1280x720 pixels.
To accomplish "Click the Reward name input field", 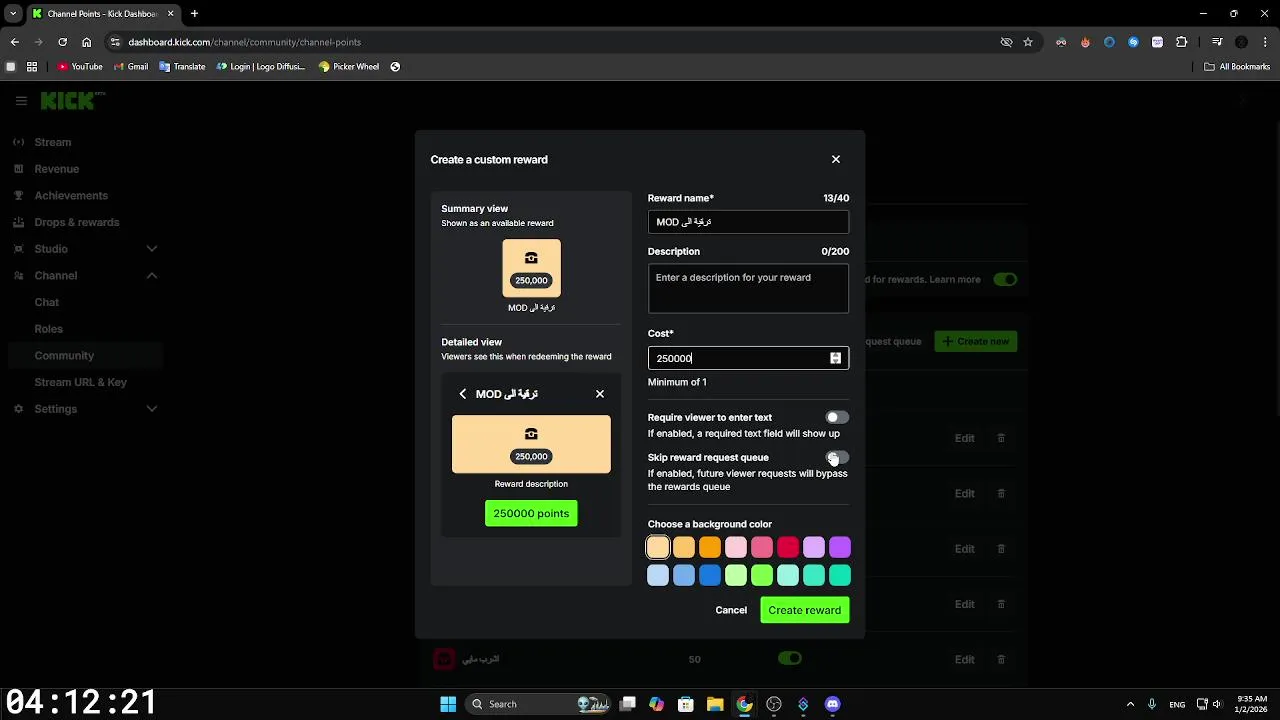I will [748, 222].
